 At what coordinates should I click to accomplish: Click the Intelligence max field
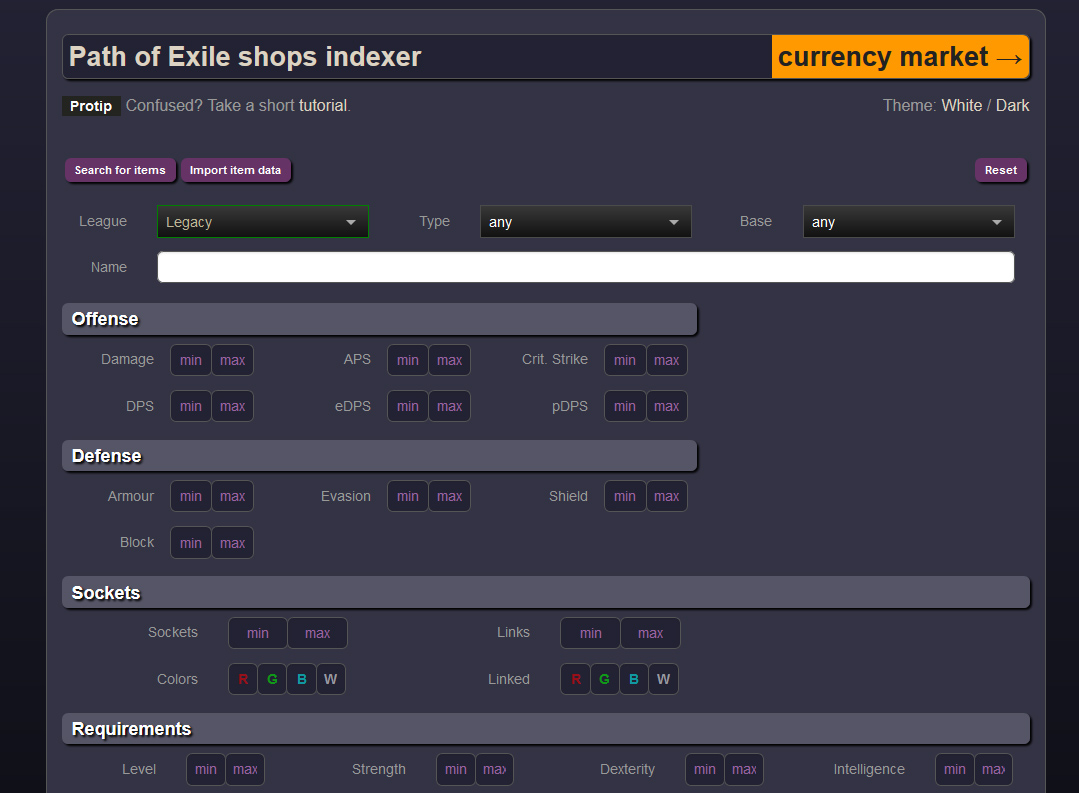tap(993, 770)
